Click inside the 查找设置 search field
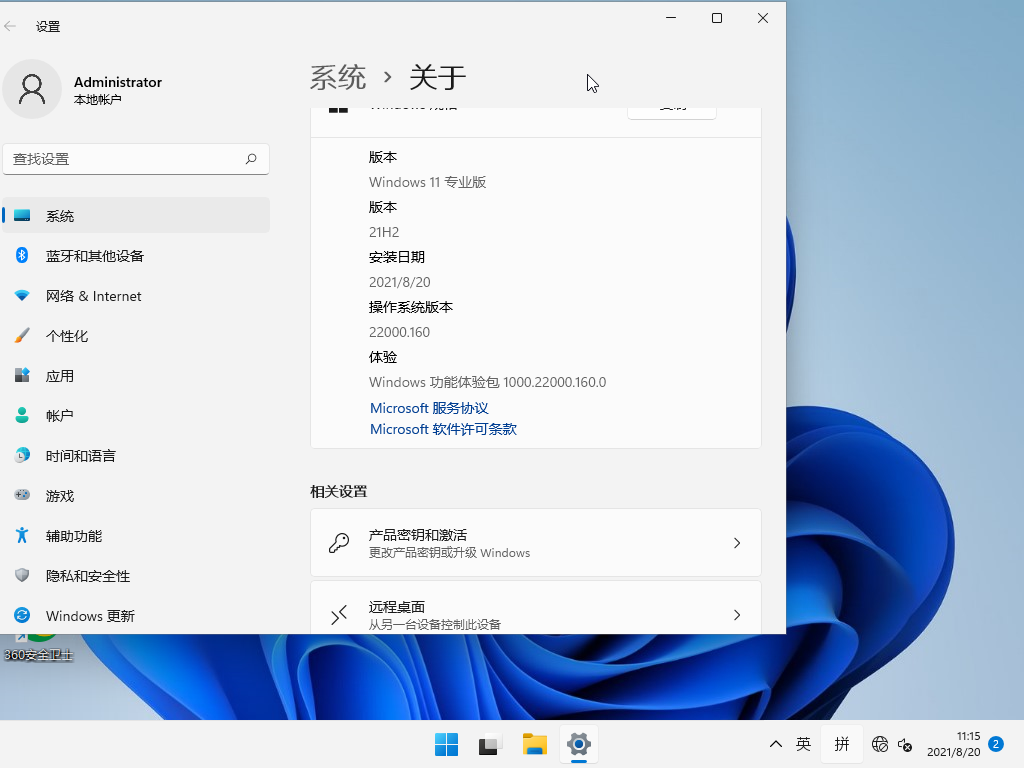The width and height of the screenshot is (1024, 768). click(x=130, y=159)
